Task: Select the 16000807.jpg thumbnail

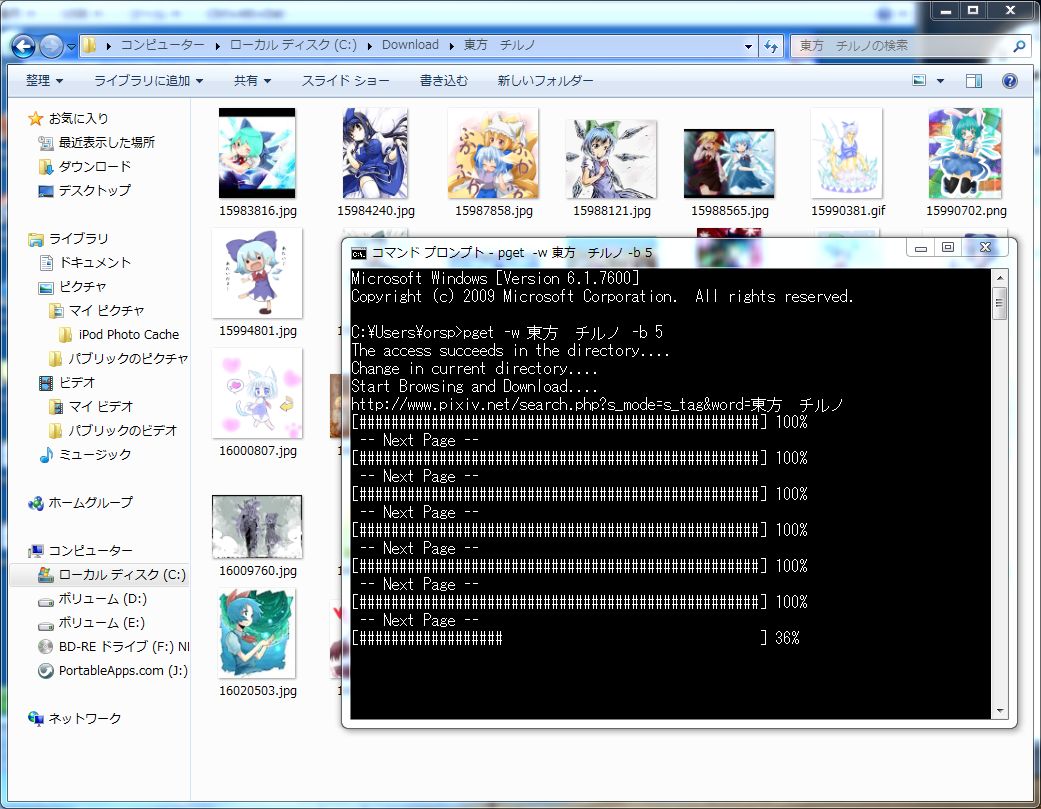Action: pyautogui.click(x=257, y=394)
